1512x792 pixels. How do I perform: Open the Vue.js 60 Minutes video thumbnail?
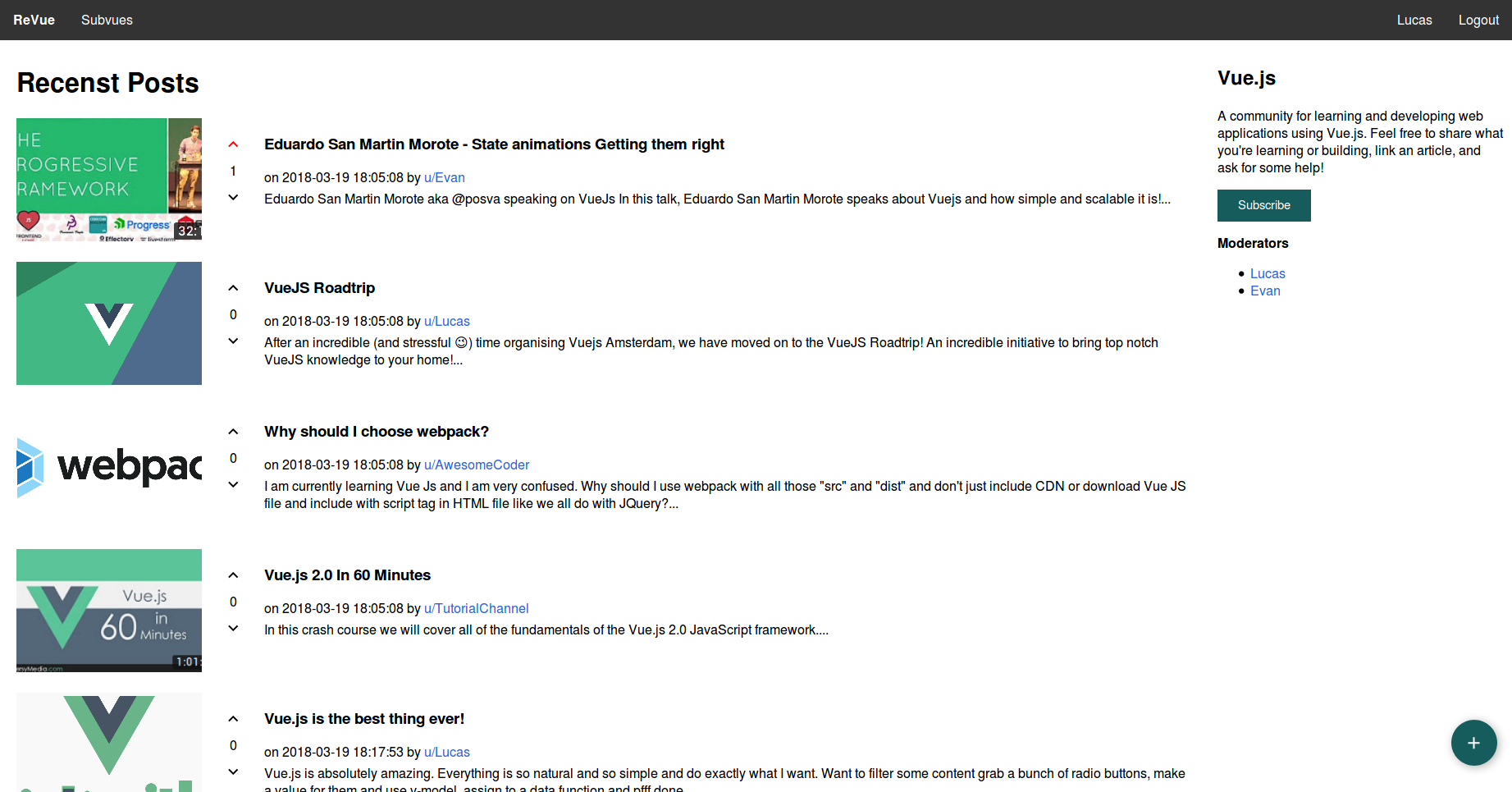[109, 611]
